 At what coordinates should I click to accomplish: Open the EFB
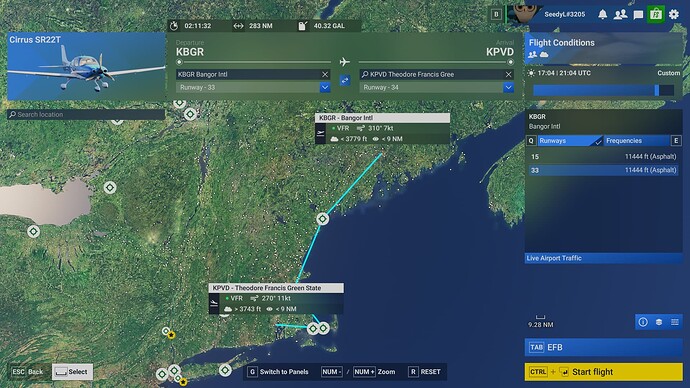[603, 347]
